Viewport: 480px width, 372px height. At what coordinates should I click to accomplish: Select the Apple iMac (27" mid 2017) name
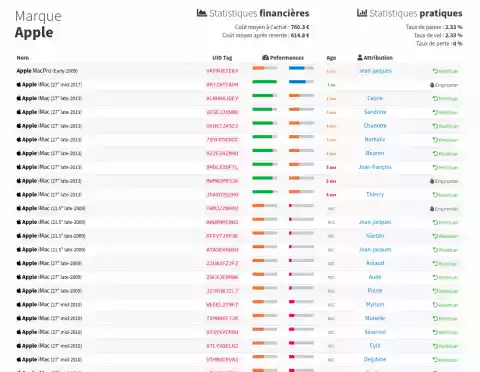tap(52, 84)
